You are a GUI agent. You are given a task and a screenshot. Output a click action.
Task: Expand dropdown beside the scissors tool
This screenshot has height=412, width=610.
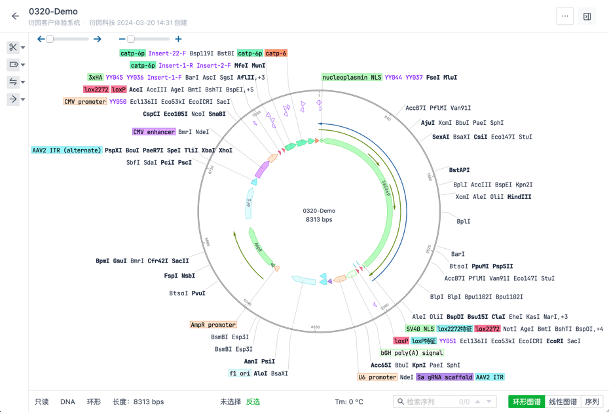(x=23, y=47)
